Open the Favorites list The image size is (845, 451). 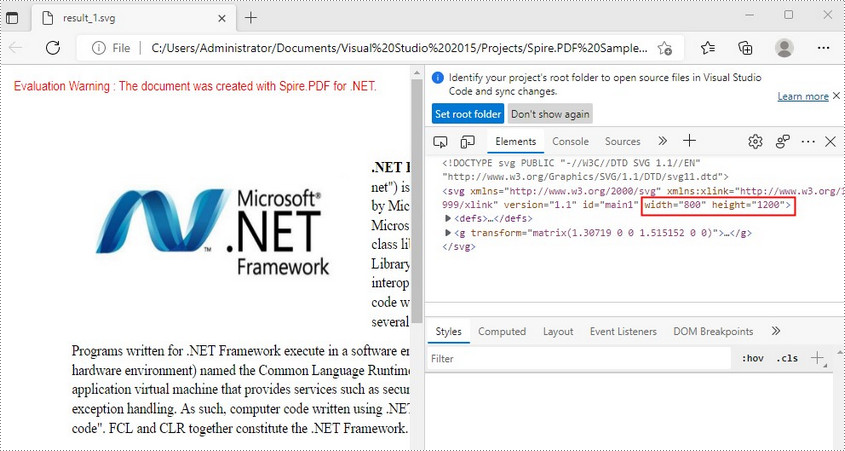tap(708, 48)
